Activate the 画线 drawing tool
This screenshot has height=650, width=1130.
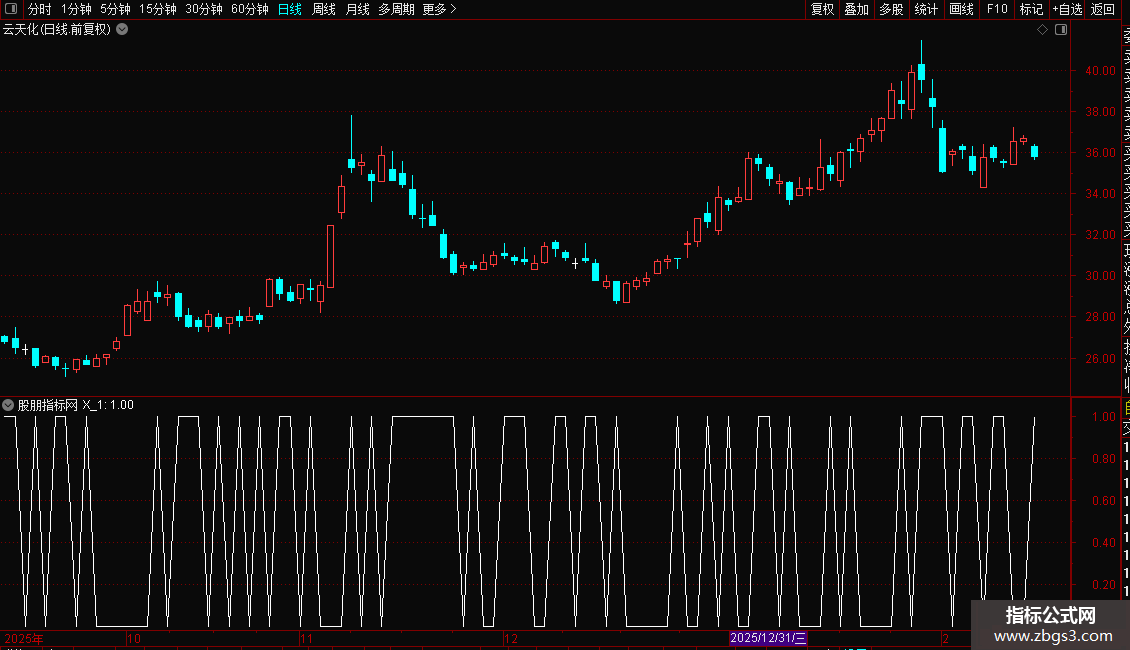[x=961, y=9]
